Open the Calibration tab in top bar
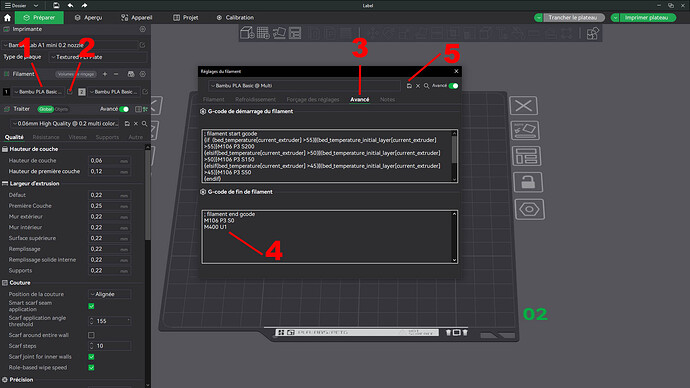This screenshot has height=388, width=690. [x=235, y=18]
